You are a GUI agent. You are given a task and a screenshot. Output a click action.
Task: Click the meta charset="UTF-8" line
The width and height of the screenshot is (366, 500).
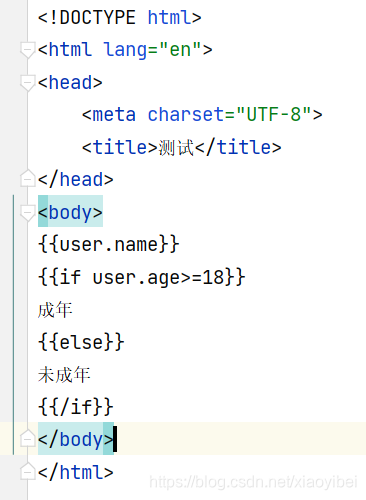pos(202,115)
